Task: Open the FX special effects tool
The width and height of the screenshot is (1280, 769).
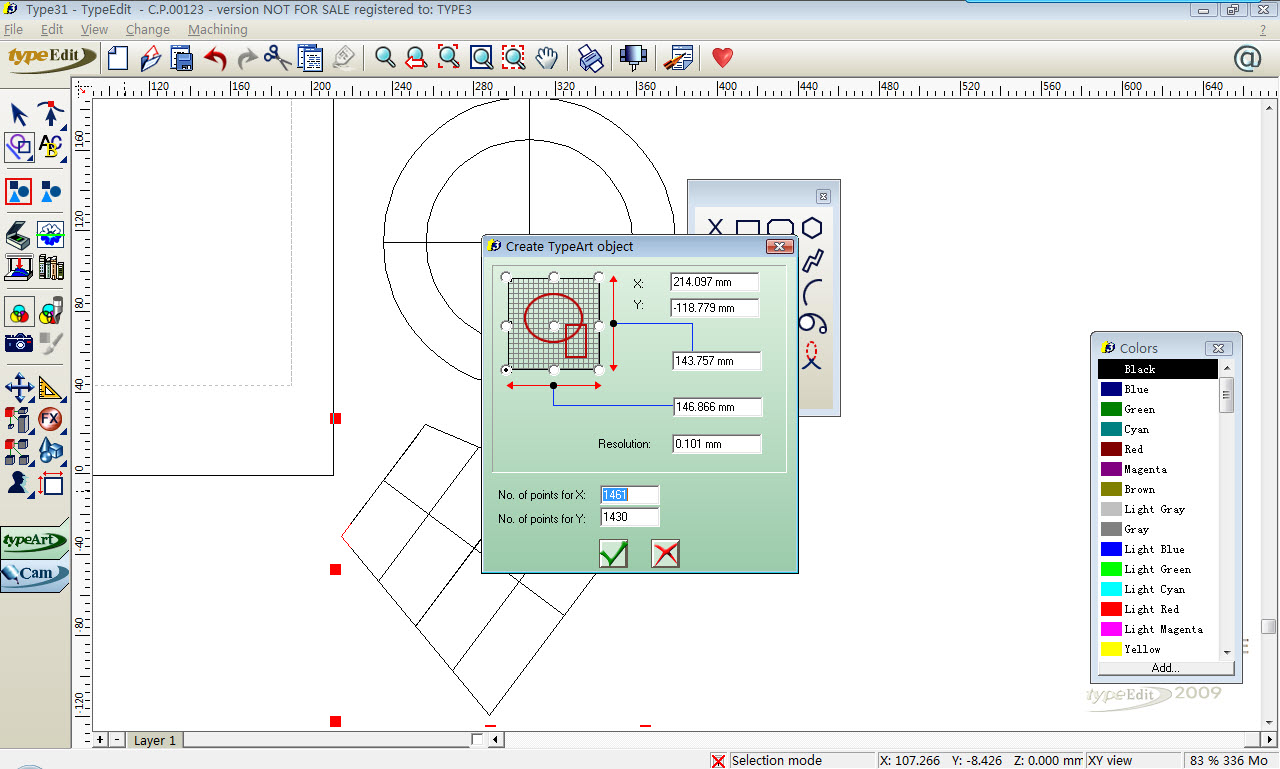Action: pyautogui.click(x=51, y=419)
